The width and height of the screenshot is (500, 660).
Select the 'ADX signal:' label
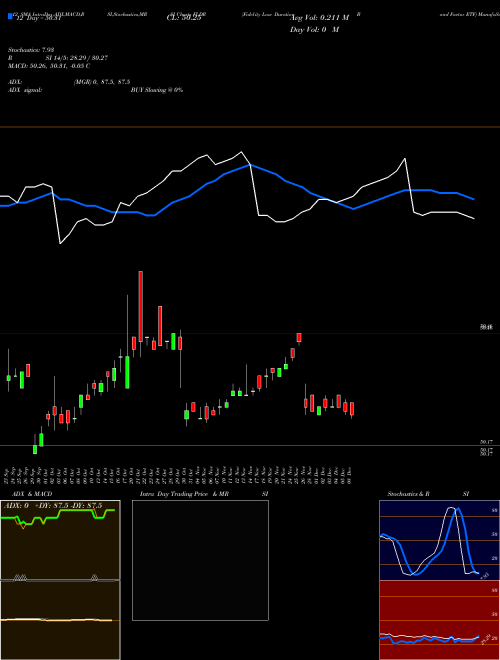point(25,90)
